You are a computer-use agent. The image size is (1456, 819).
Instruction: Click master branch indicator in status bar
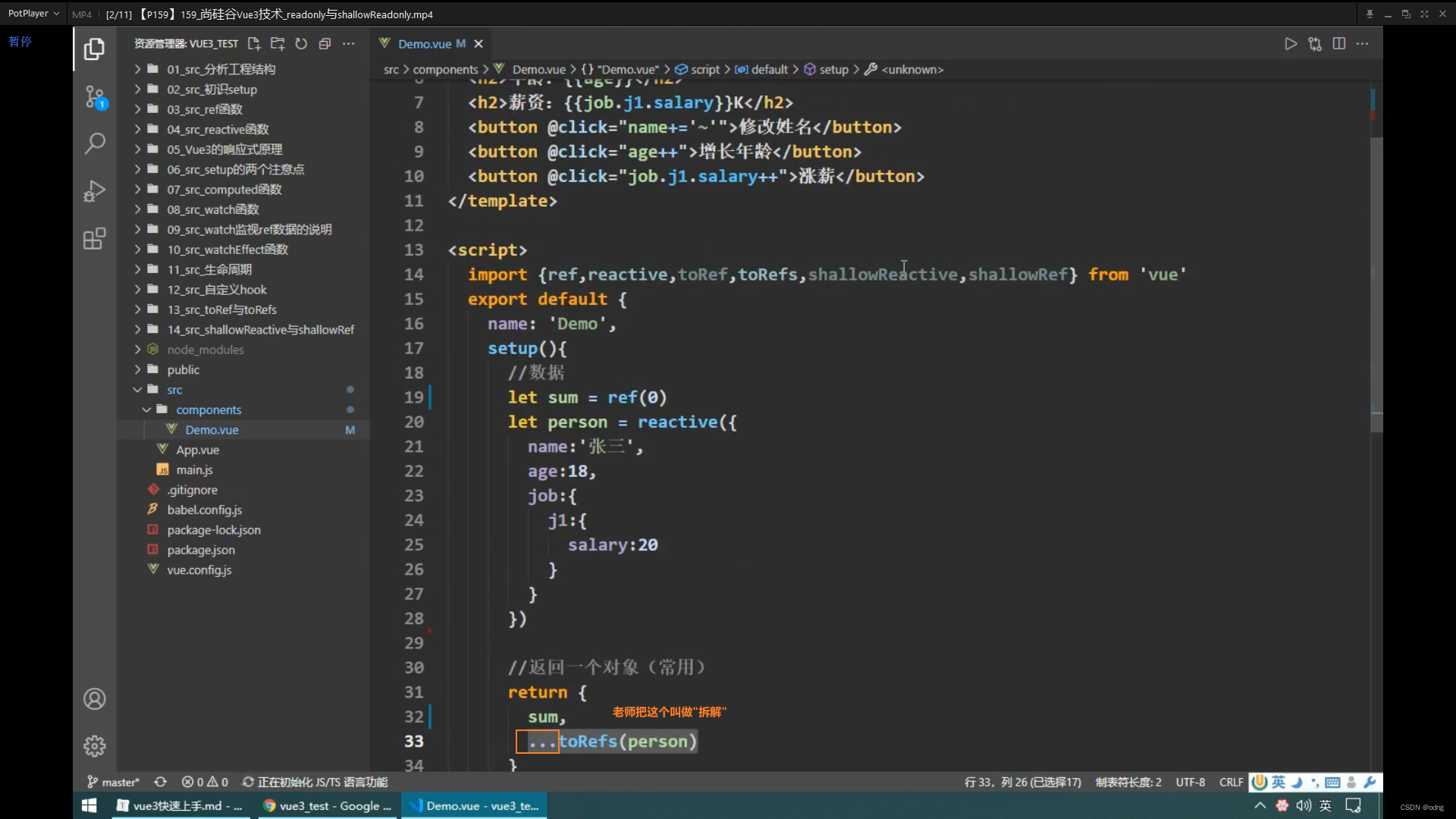click(x=113, y=782)
